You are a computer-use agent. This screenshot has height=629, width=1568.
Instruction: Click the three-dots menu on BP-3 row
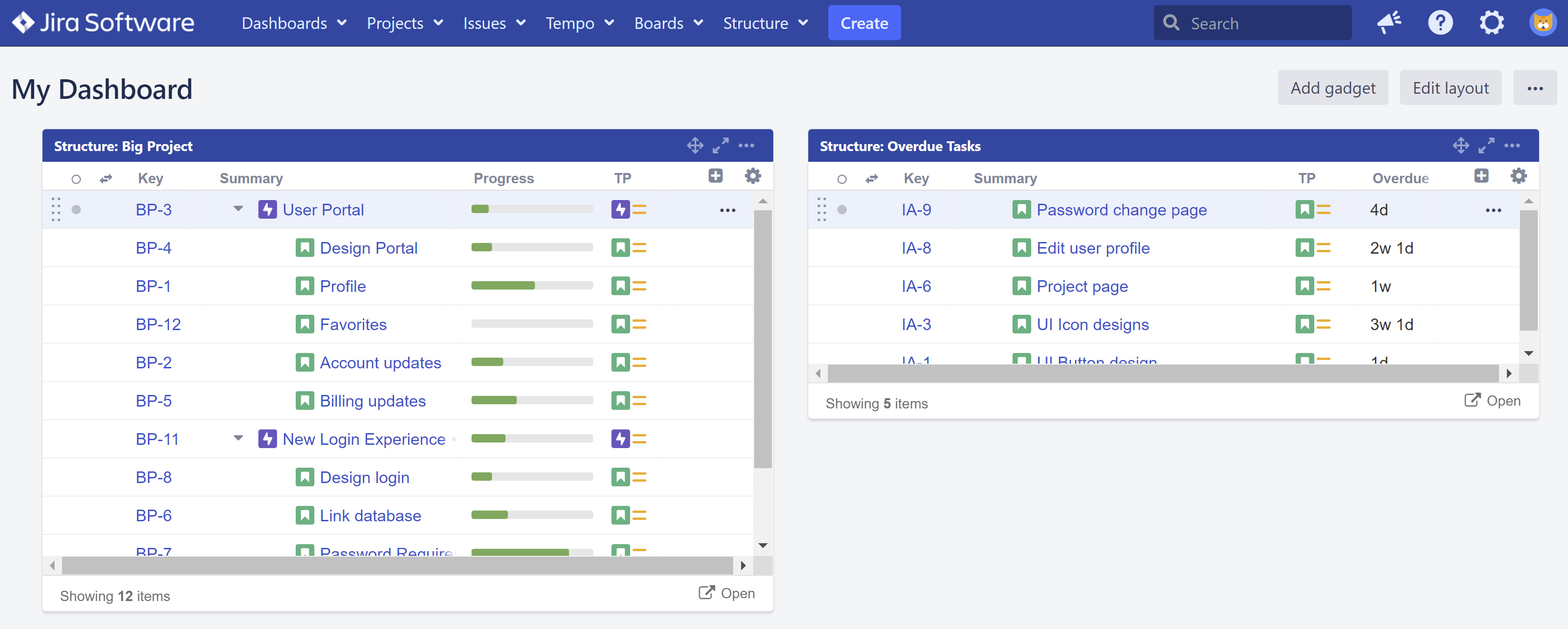pos(727,210)
